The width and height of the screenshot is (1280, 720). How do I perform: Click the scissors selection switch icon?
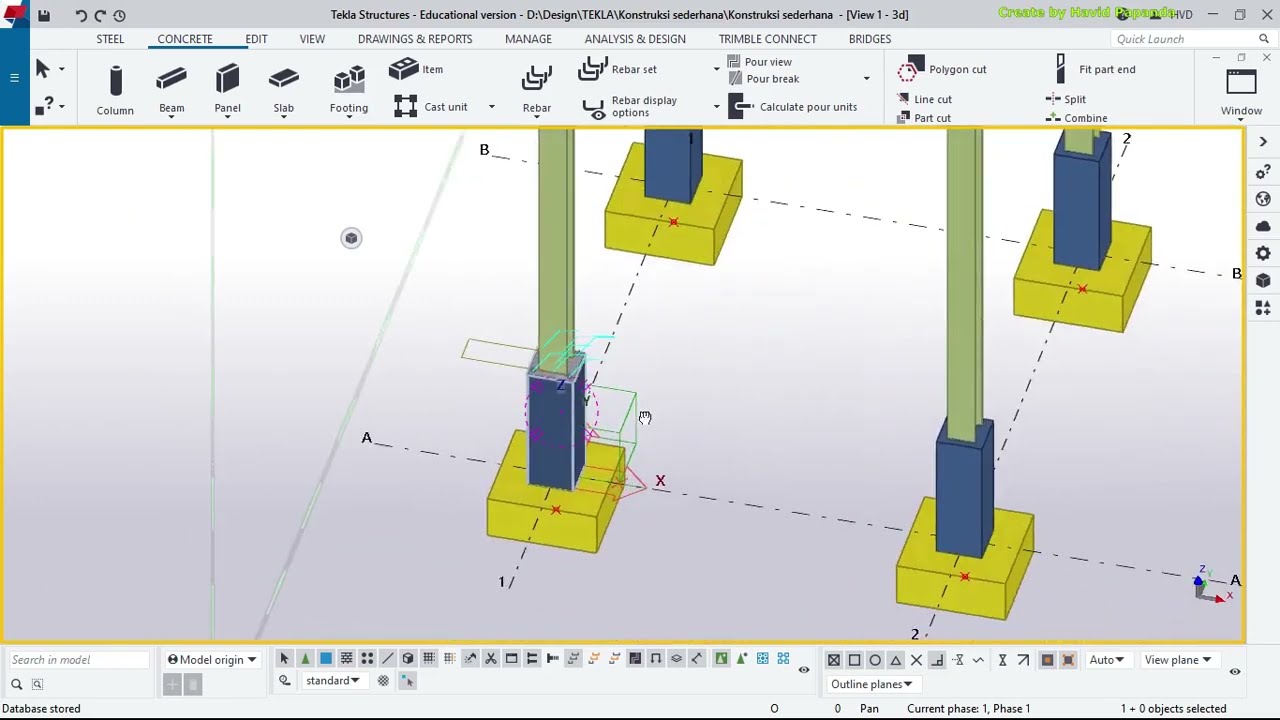click(x=490, y=658)
